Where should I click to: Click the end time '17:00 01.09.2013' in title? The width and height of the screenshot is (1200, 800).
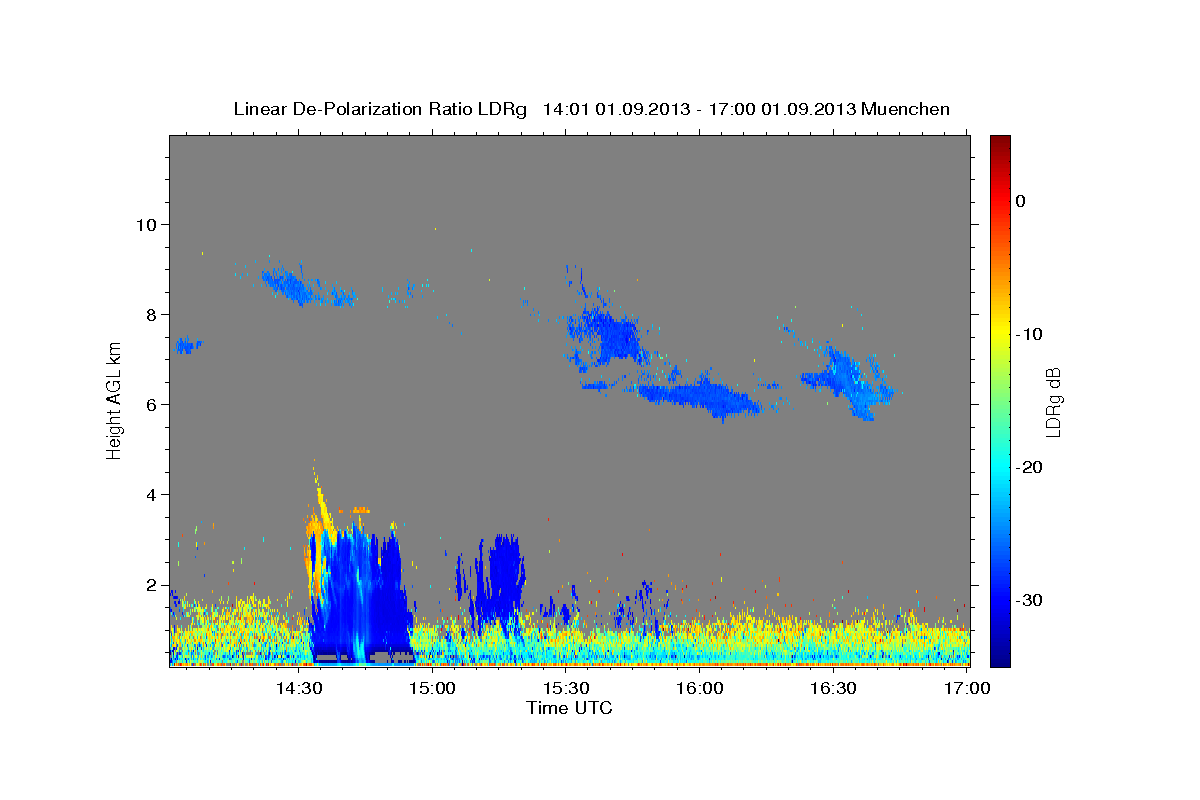point(782,109)
